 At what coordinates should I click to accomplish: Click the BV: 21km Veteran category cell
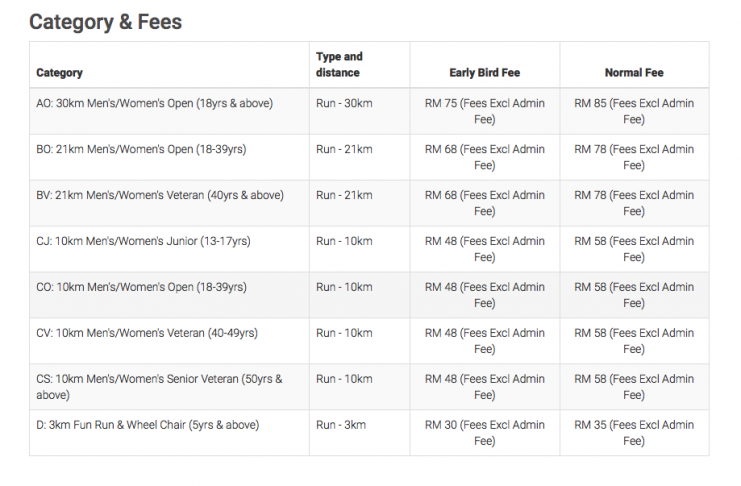pos(160,195)
